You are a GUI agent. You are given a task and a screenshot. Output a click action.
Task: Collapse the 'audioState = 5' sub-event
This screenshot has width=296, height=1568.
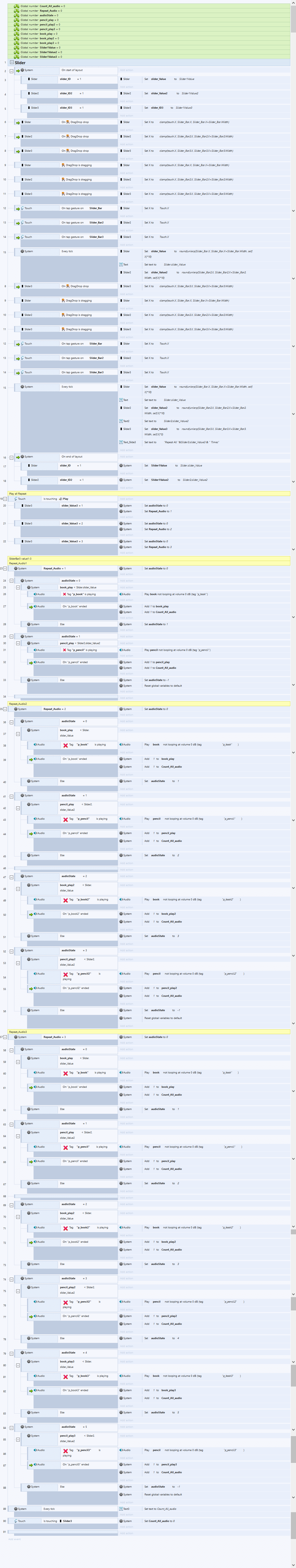click(12, 1427)
